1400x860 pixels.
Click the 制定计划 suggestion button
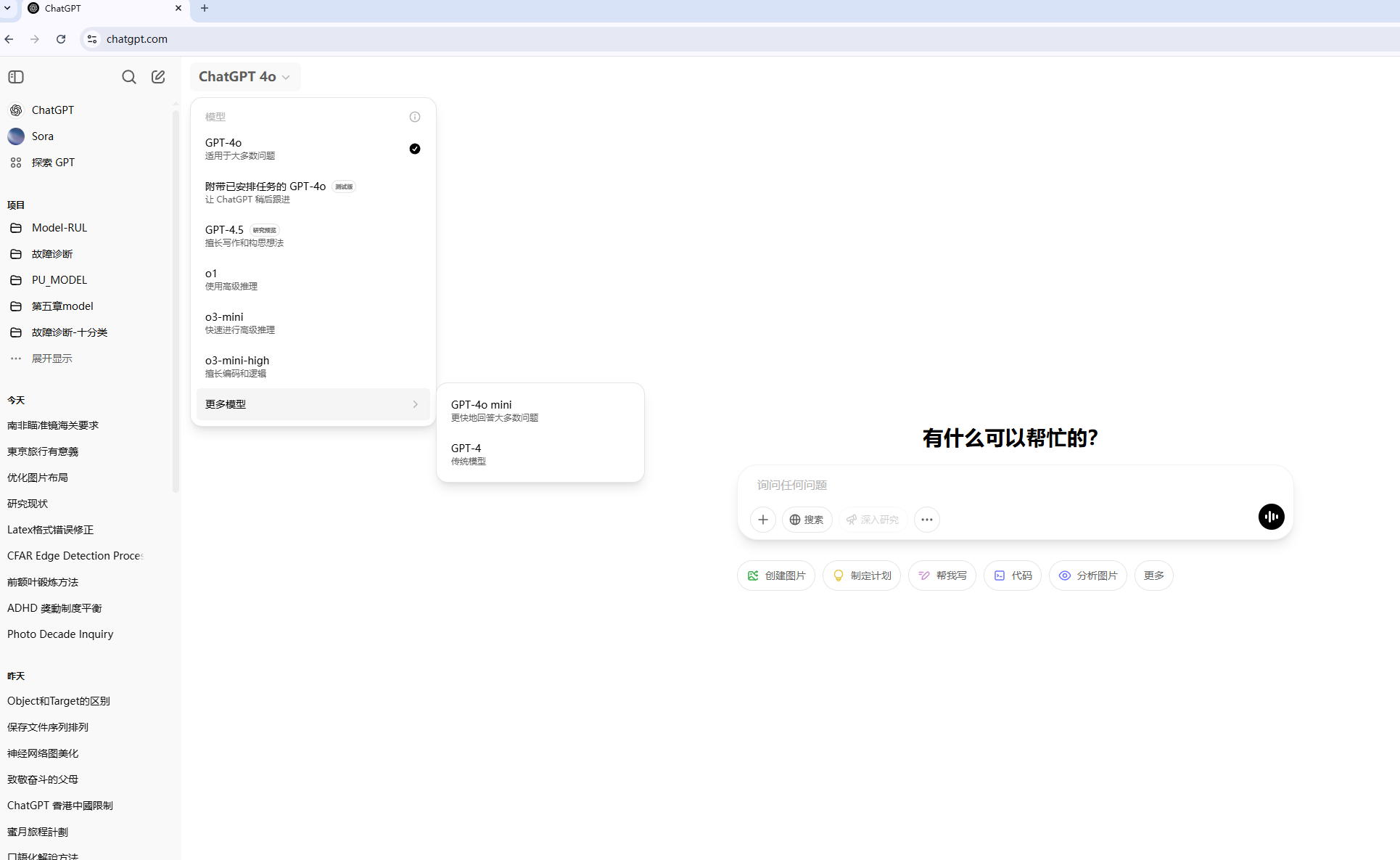click(x=862, y=576)
